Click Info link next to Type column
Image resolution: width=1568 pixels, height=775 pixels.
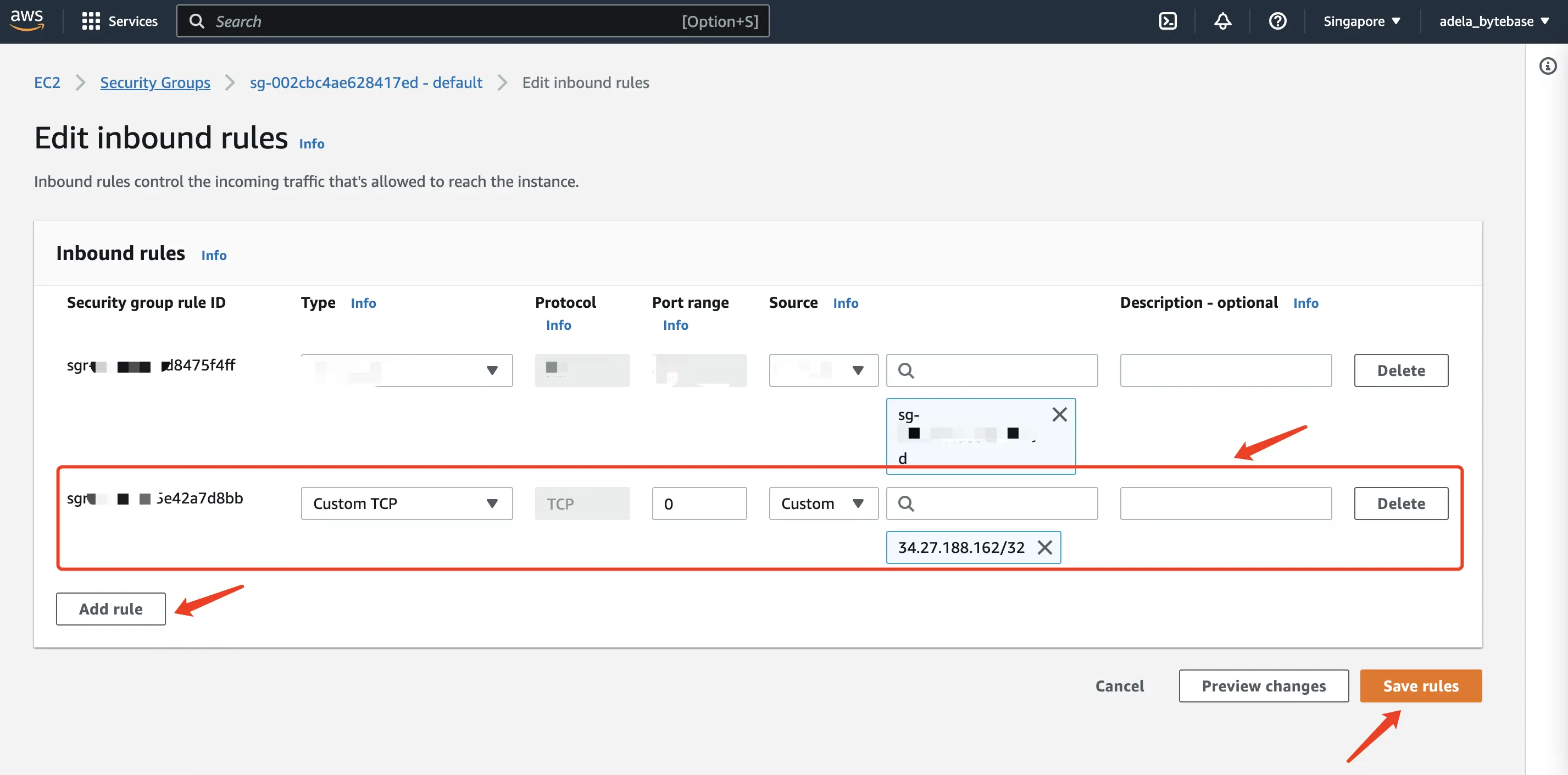coord(363,303)
